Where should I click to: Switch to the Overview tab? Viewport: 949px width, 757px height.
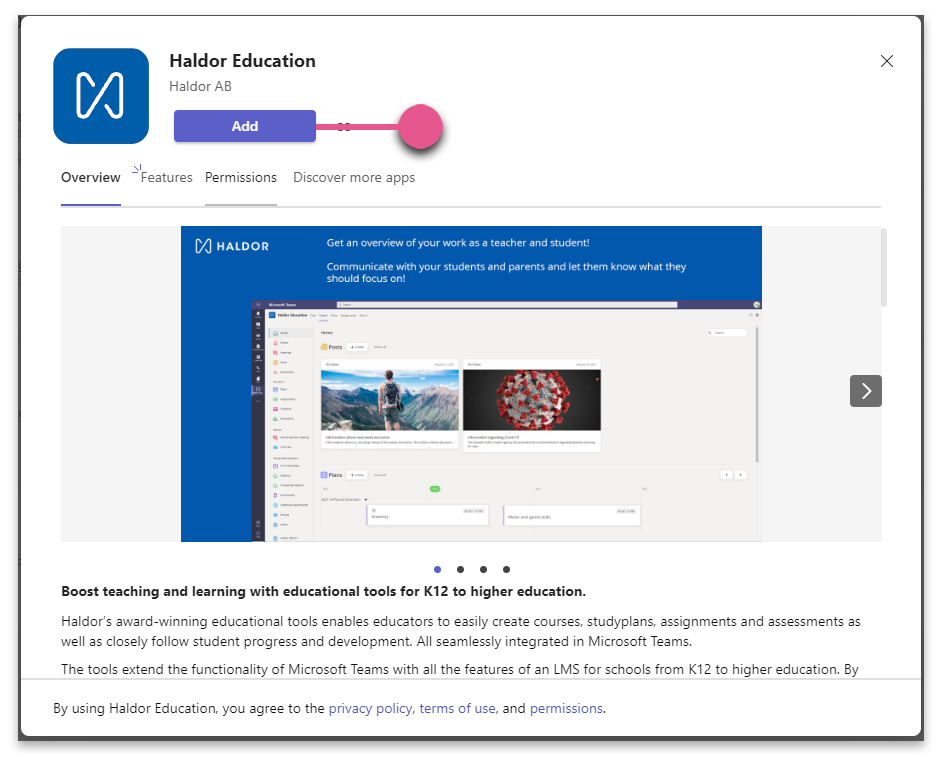(91, 177)
